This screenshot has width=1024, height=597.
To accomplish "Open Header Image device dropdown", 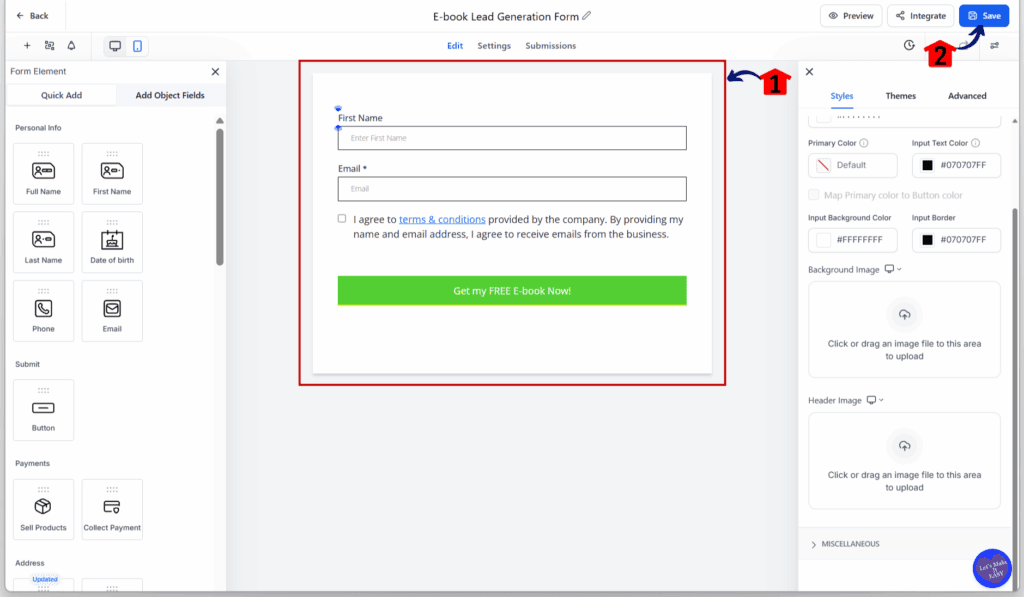I will tap(875, 400).
